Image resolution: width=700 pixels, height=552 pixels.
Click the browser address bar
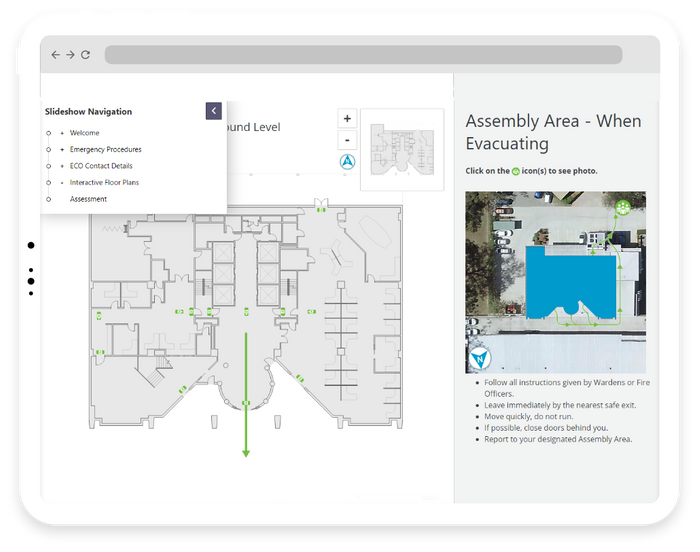363,54
